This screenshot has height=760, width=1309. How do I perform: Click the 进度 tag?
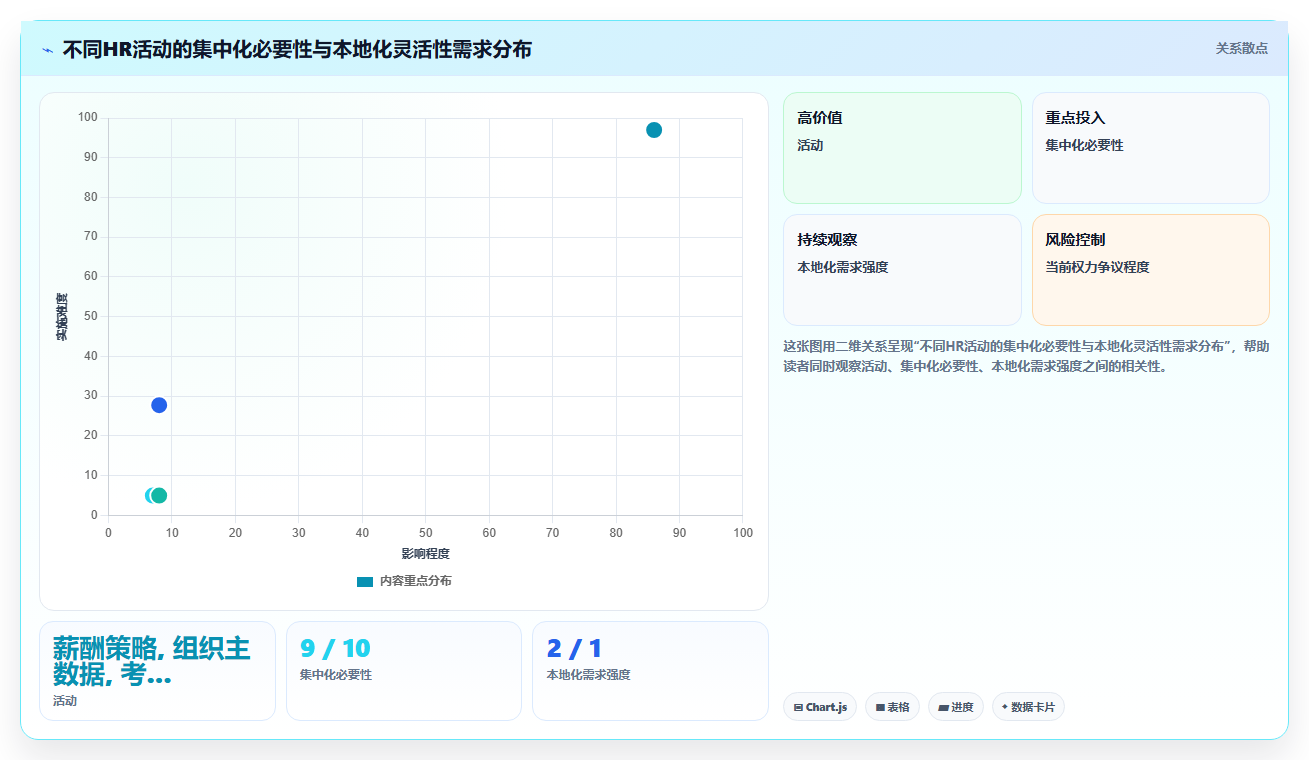tap(956, 707)
